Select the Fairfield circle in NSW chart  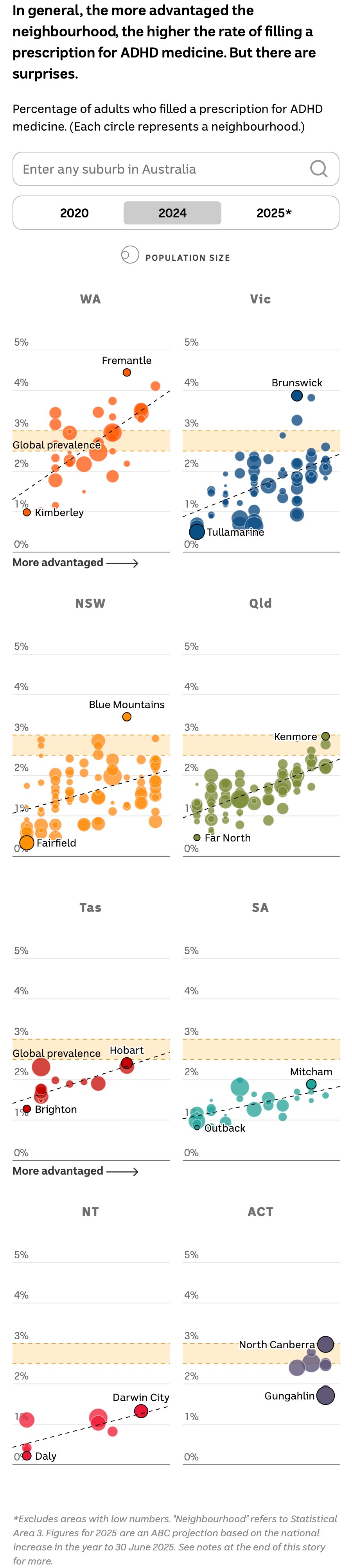pos(27,842)
